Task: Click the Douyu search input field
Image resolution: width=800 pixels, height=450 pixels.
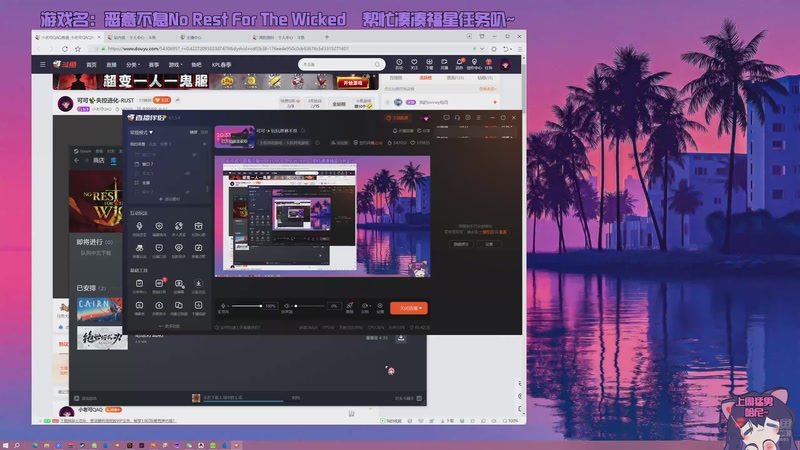Action: (x=338, y=64)
